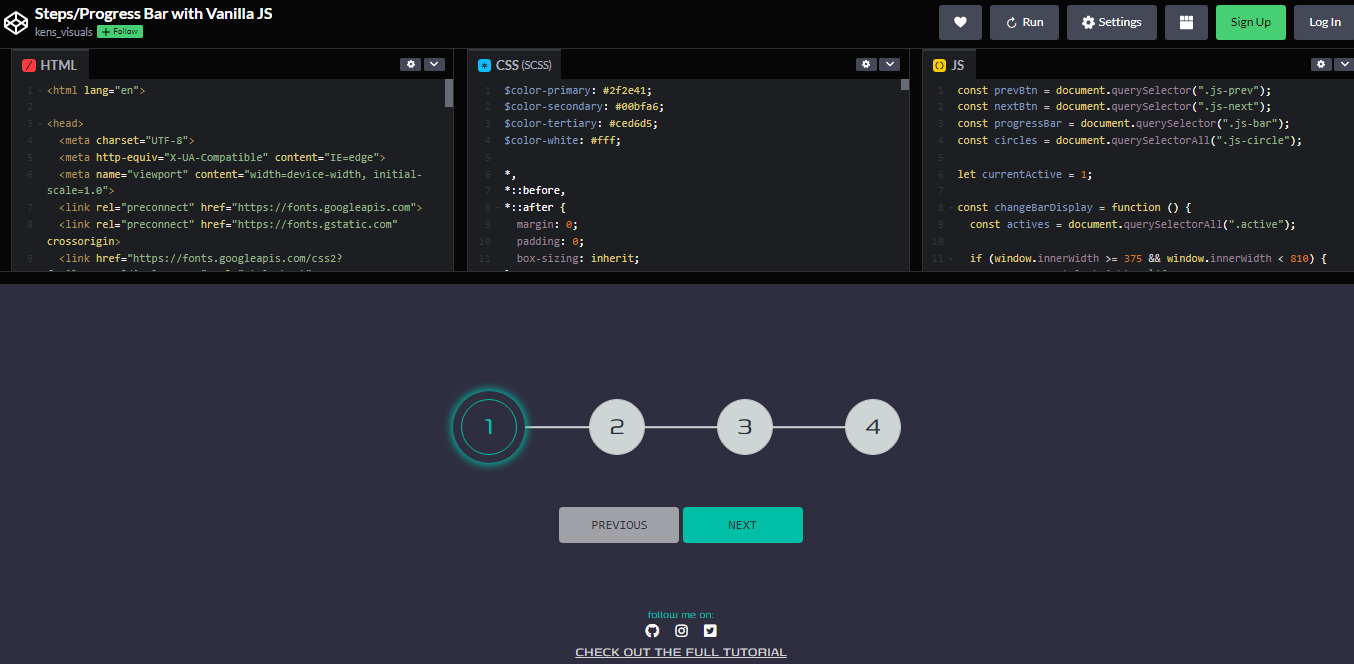Click the Run button to refresh the pen
The width and height of the screenshot is (1354, 664).
pos(1024,21)
